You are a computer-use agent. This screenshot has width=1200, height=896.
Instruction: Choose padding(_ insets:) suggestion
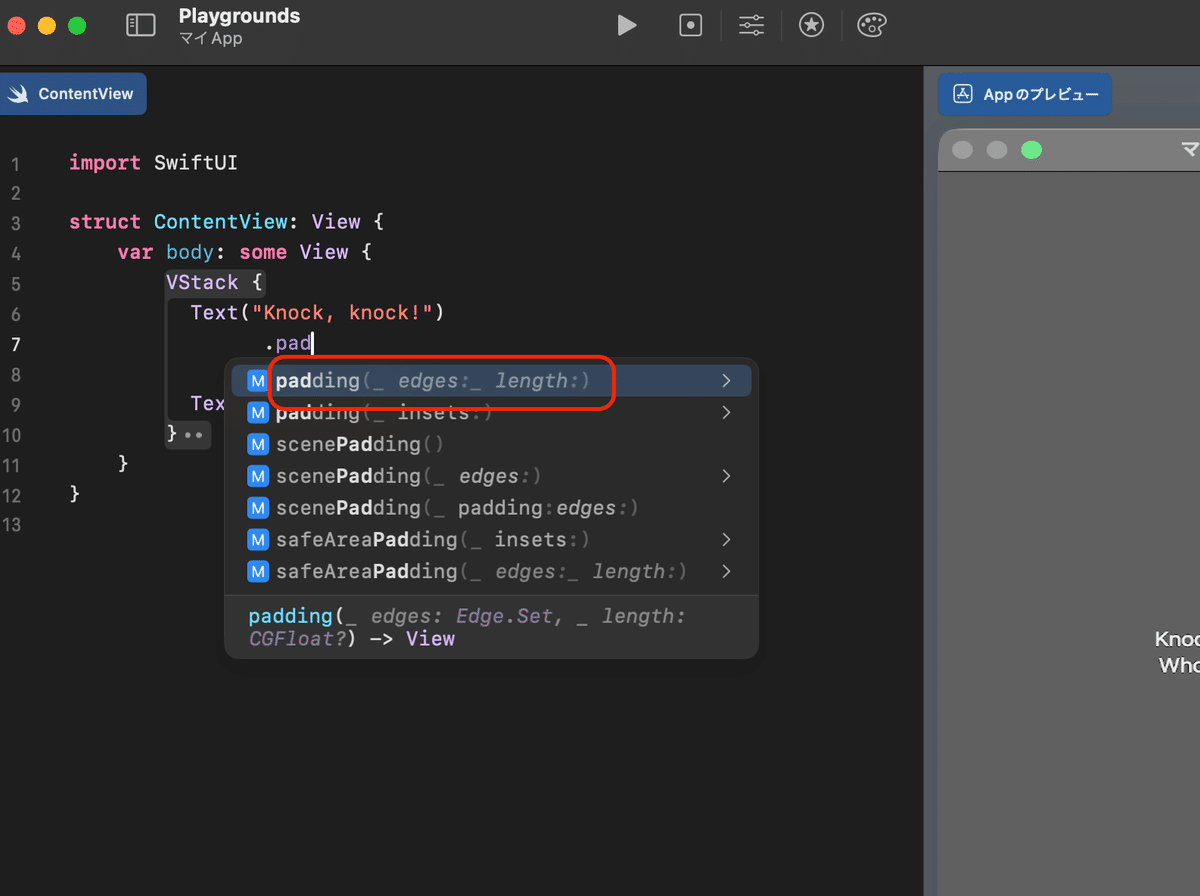491,412
